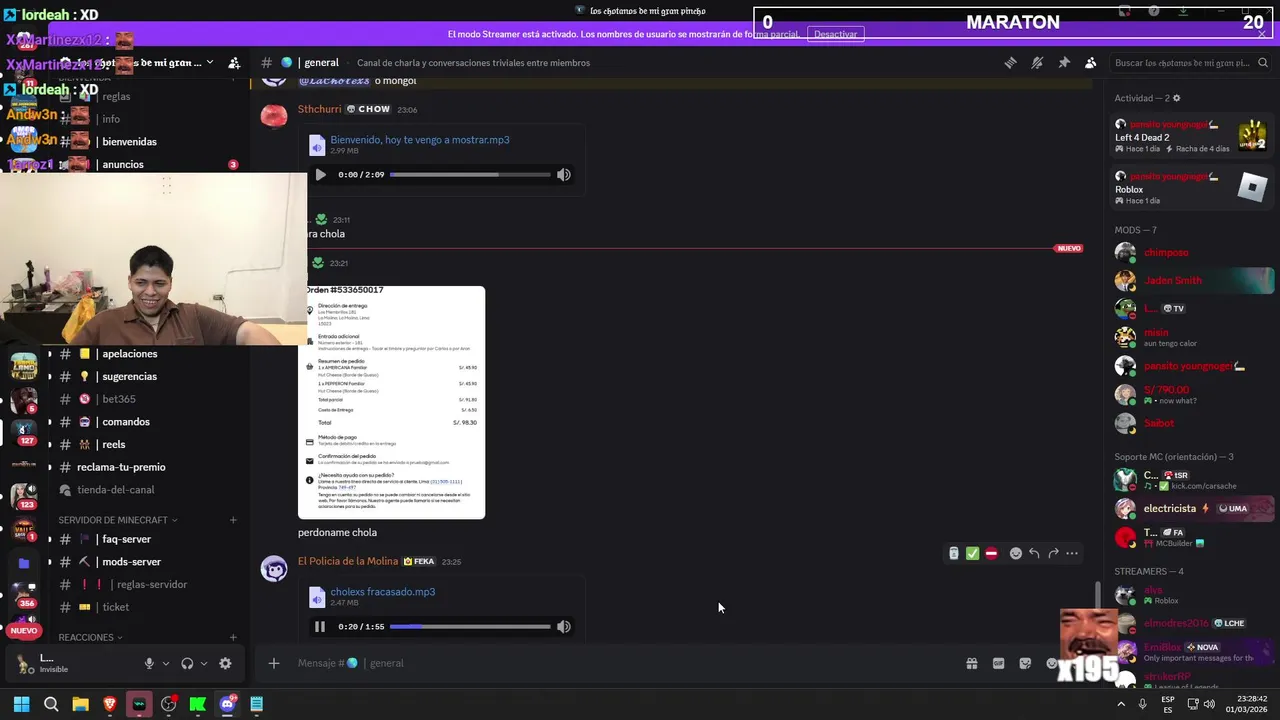Reply to message using reply arrow
The height and width of the screenshot is (720, 1280).
1034,553
